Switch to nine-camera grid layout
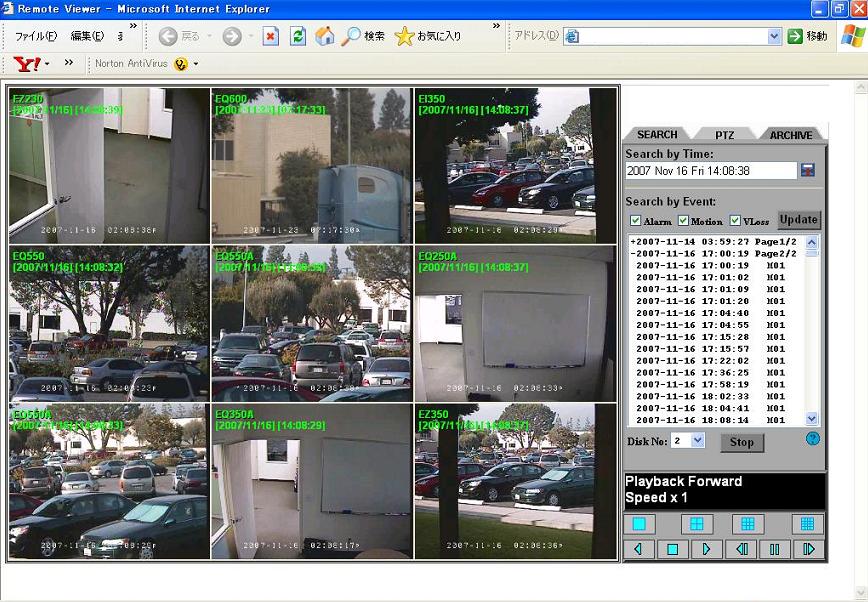 pyautogui.click(x=747, y=524)
